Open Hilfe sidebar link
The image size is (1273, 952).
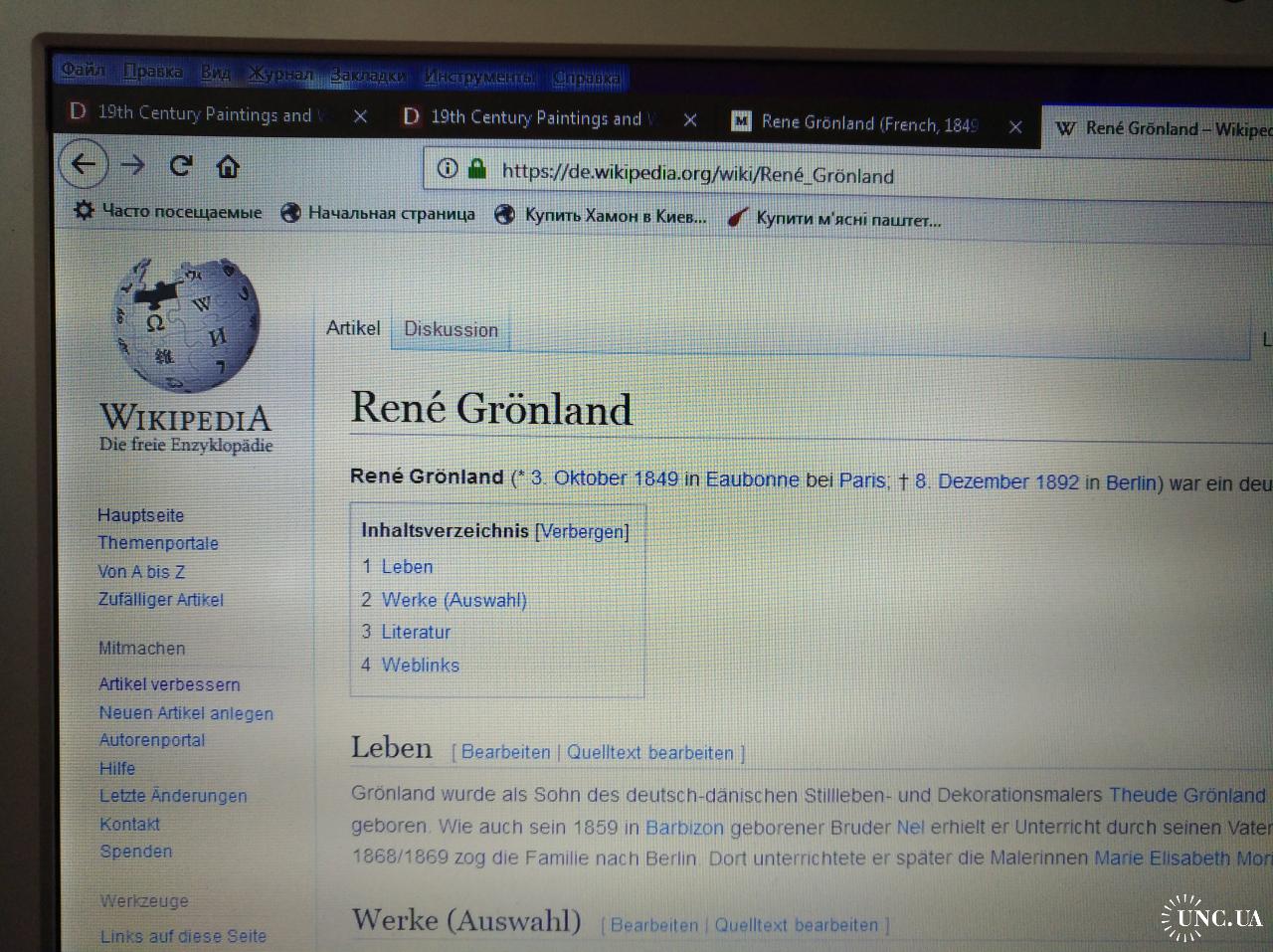pyautogui.click(x=117, y=768)
